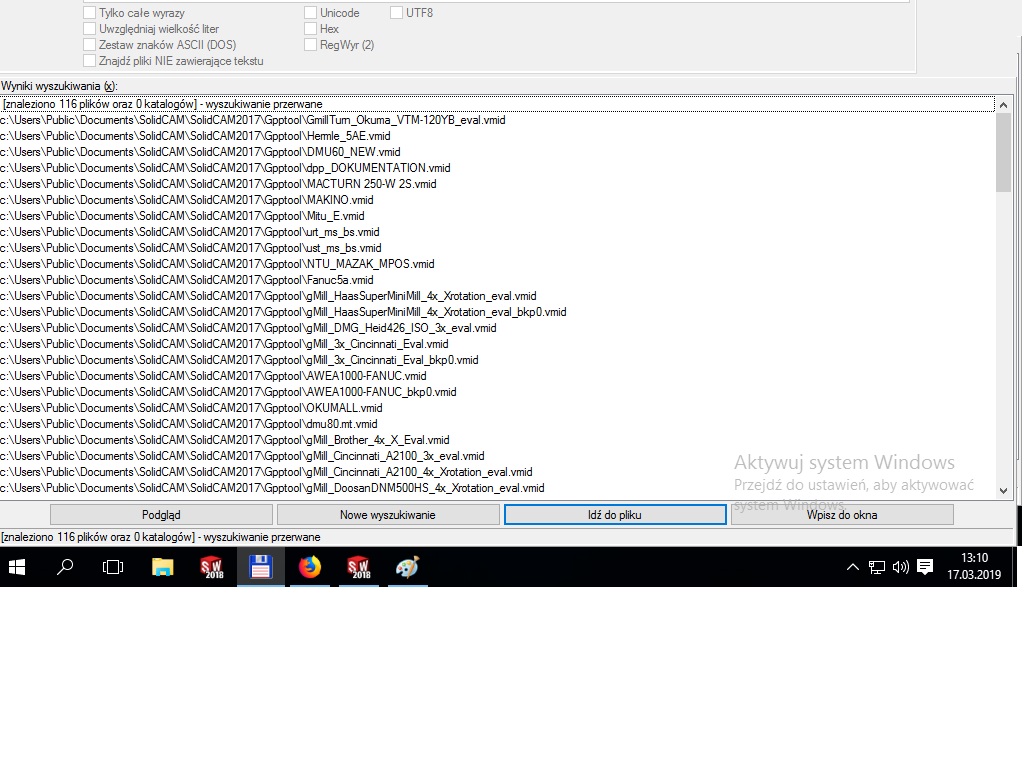Launch File Explorer from the taskbar
Screen dimensions: 1024x768
pos(163,567)
